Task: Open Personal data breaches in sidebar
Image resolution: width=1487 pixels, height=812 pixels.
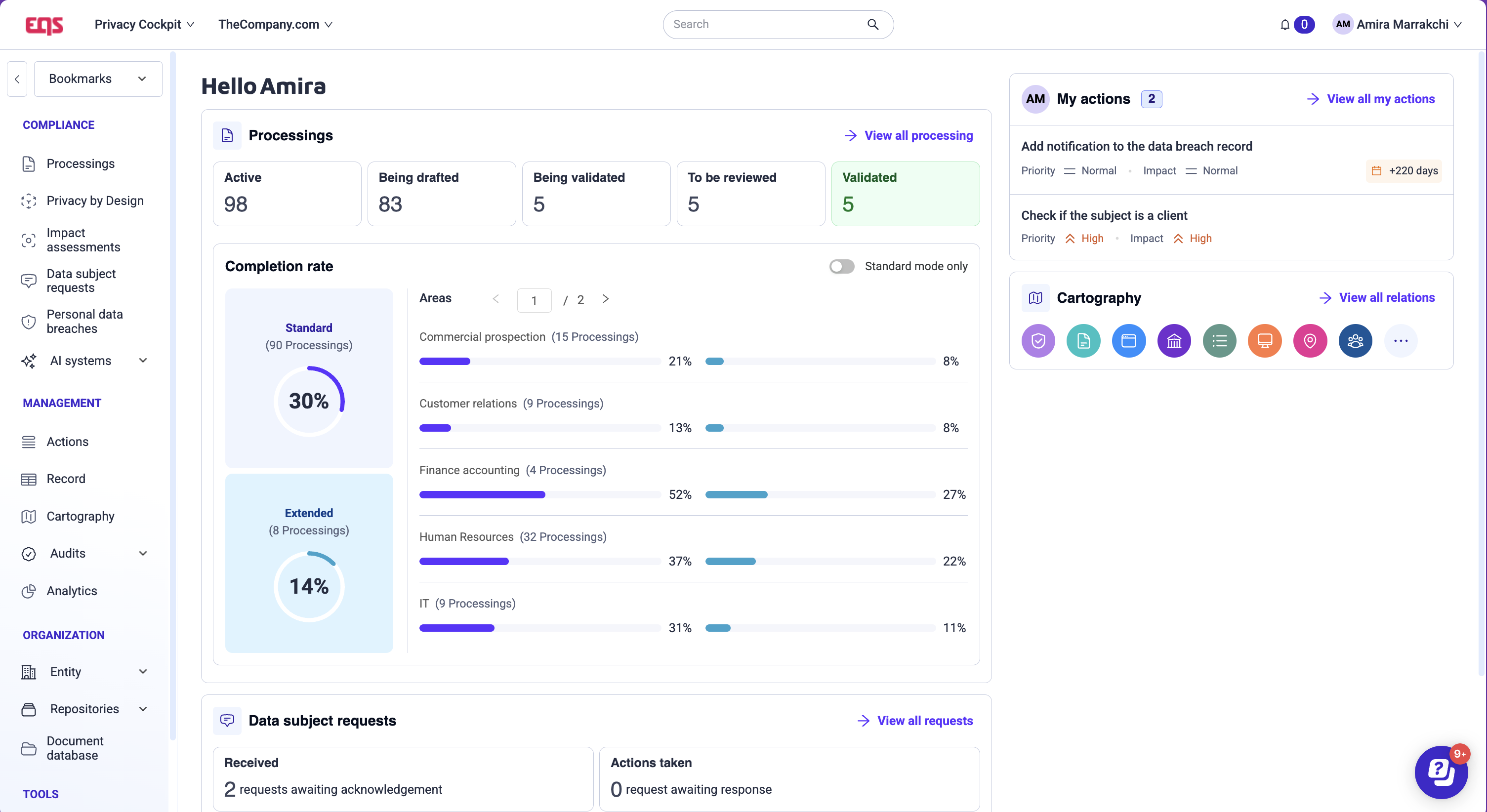Action: [x=84, y=322]
